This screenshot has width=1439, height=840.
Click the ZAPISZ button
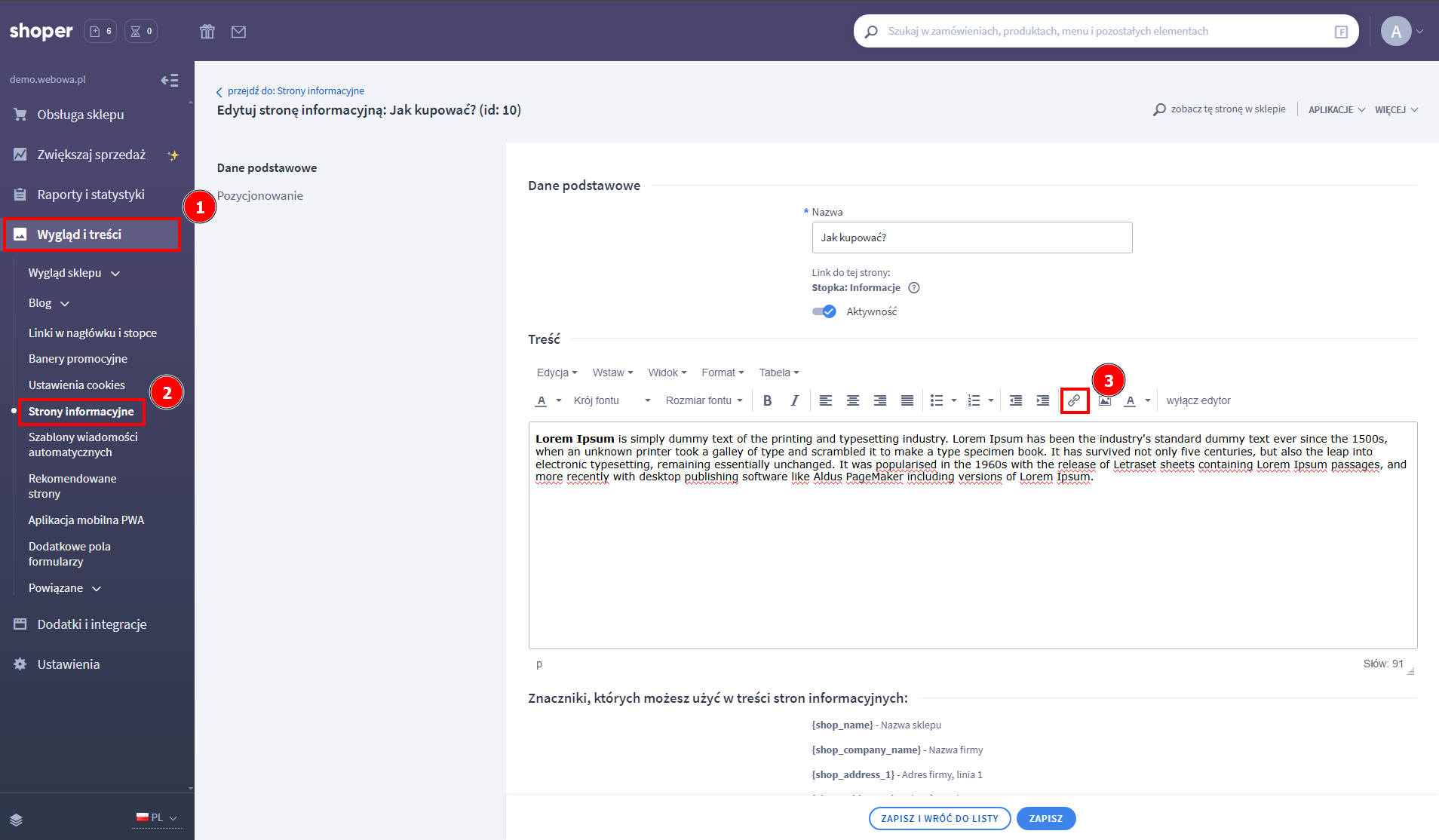pyautogui.click(x=1045, y=818)
